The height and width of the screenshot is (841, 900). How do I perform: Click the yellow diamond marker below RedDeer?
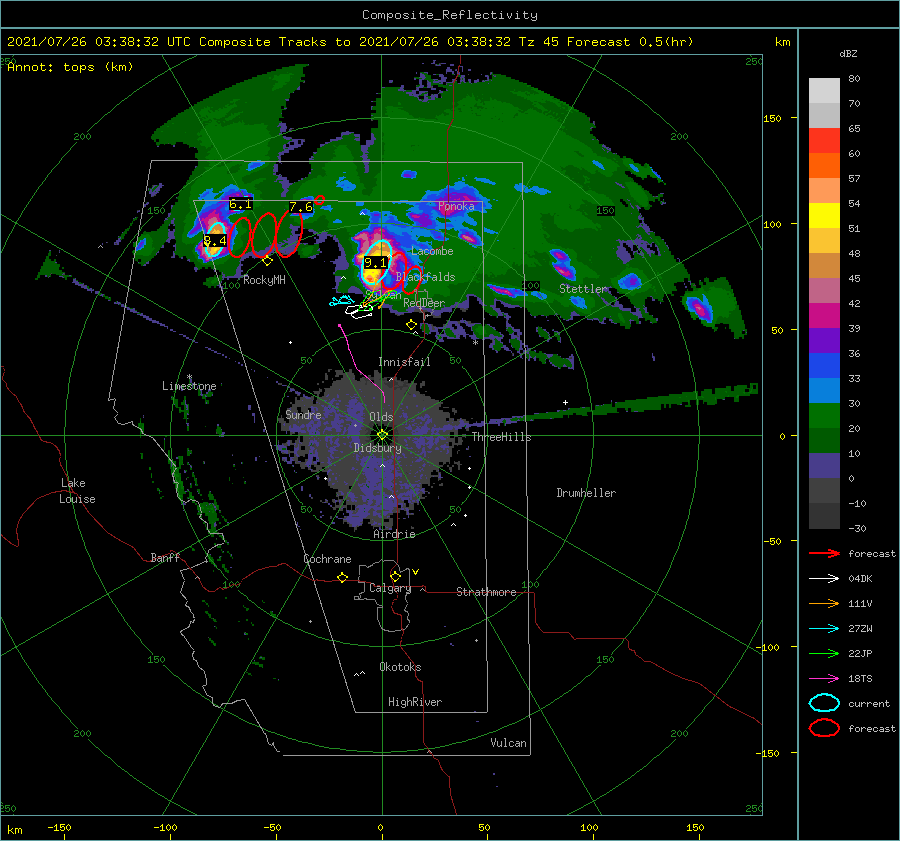click(x=411, y=325)
